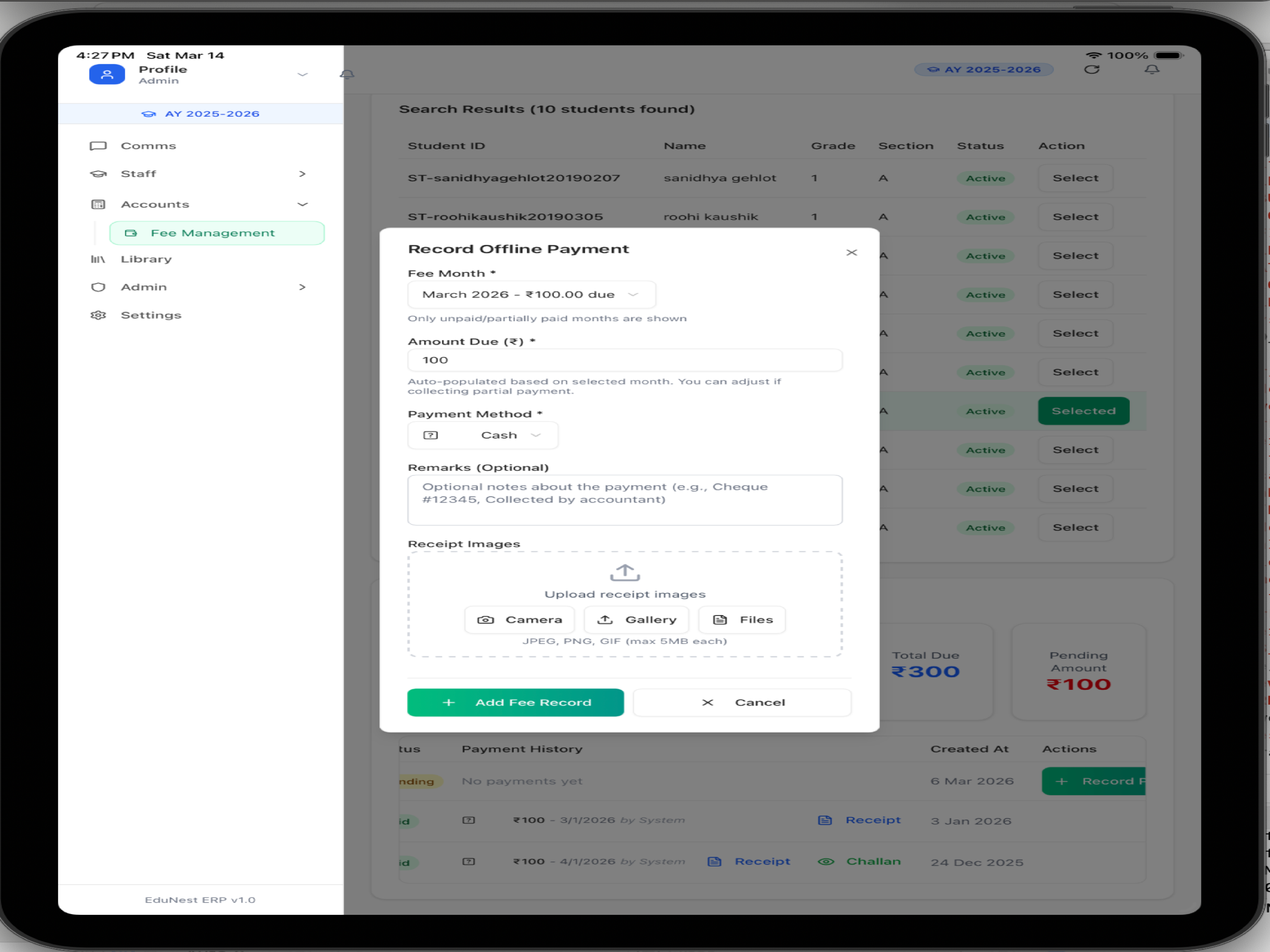Select student roohi kaushik
The image size is (1270, 952).
click(1075, 217)
